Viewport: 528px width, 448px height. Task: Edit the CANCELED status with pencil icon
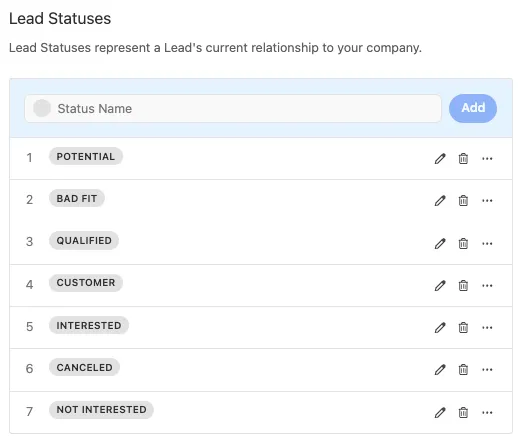(x=440, y=370)
